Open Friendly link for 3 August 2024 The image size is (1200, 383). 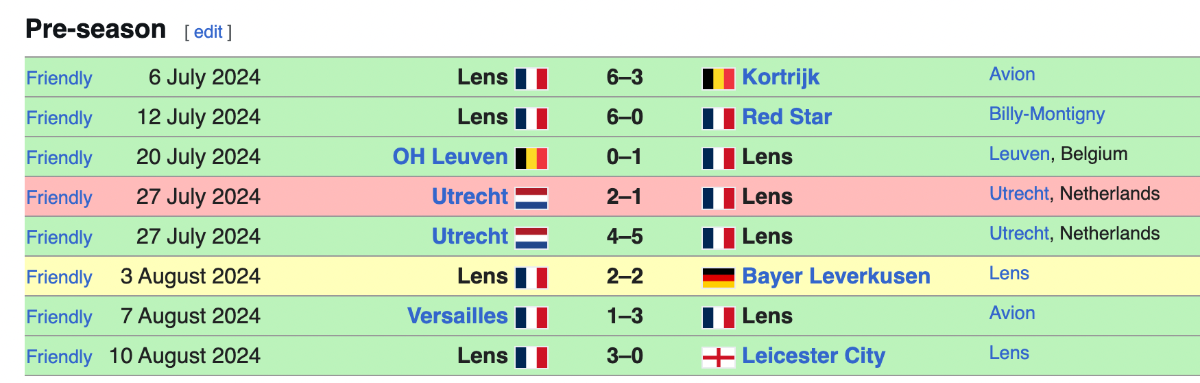coord(59,277)
